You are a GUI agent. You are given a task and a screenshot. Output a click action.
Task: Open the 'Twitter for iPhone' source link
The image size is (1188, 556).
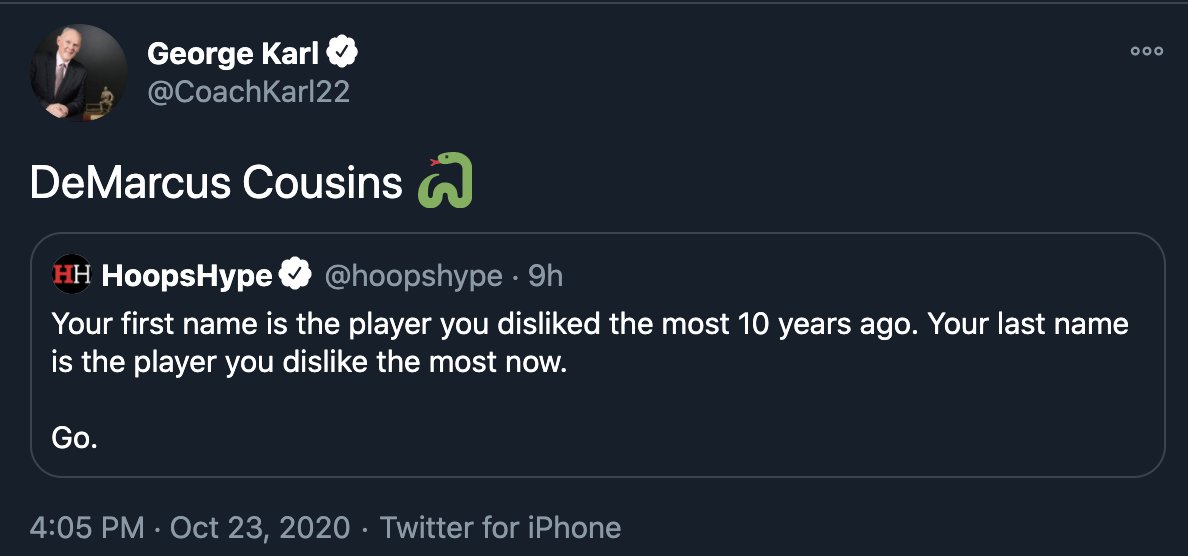point(500,527)
